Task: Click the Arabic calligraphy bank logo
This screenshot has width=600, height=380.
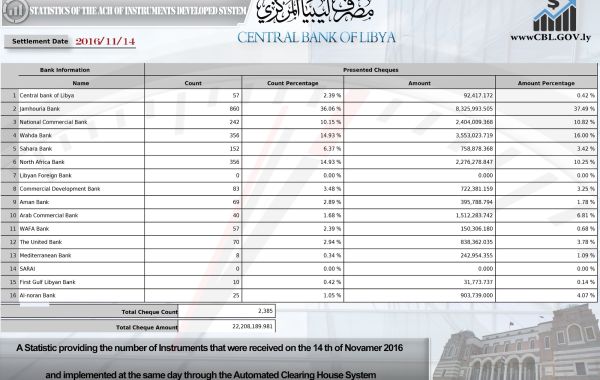Action: 315,11
